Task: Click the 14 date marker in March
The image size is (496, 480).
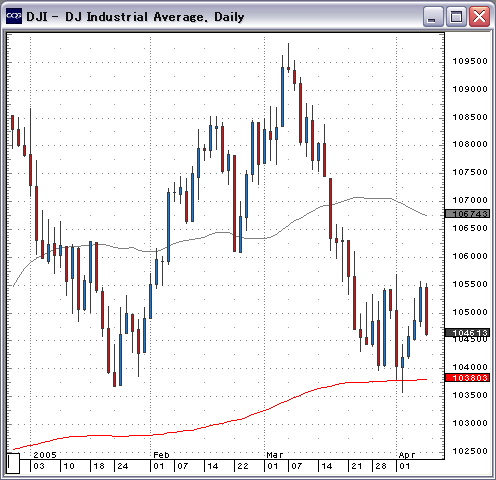Action: 327,466
